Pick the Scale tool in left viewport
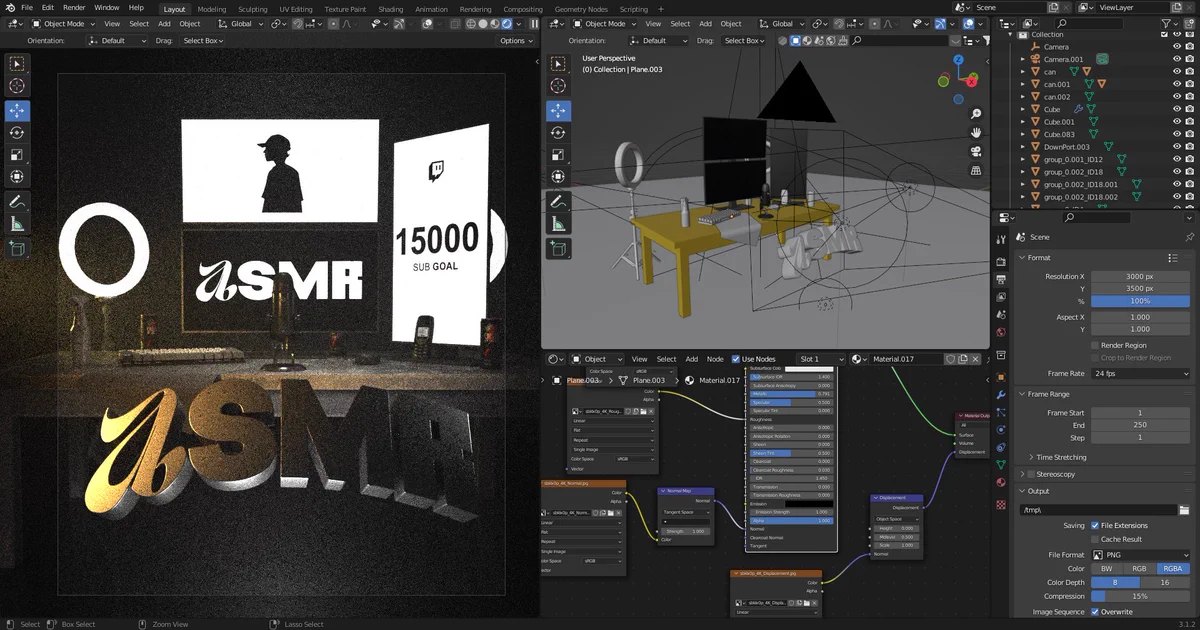Viewport: 1200px width, 630px height. pos(17,155)
